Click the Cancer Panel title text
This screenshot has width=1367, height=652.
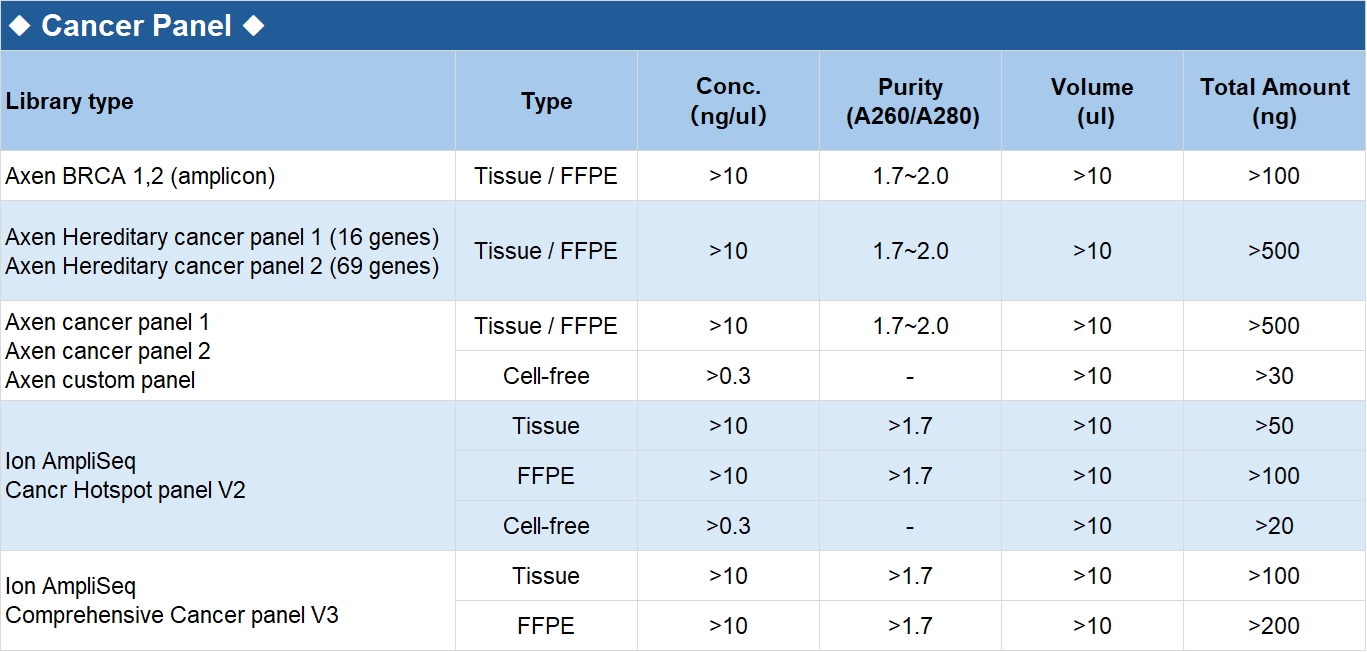136,26
